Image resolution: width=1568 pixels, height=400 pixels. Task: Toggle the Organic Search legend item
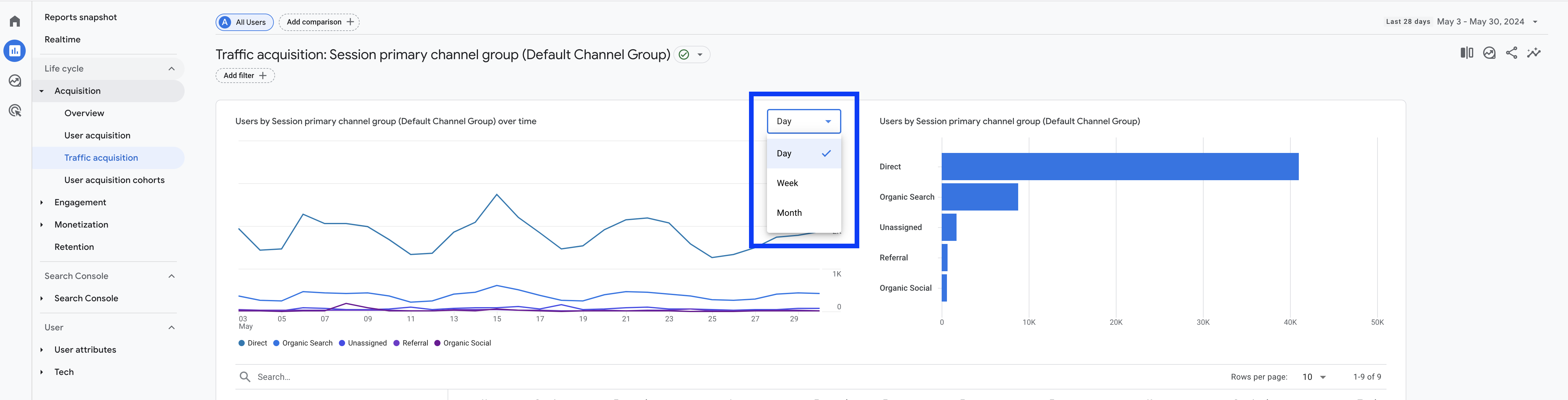pos(303,343)
